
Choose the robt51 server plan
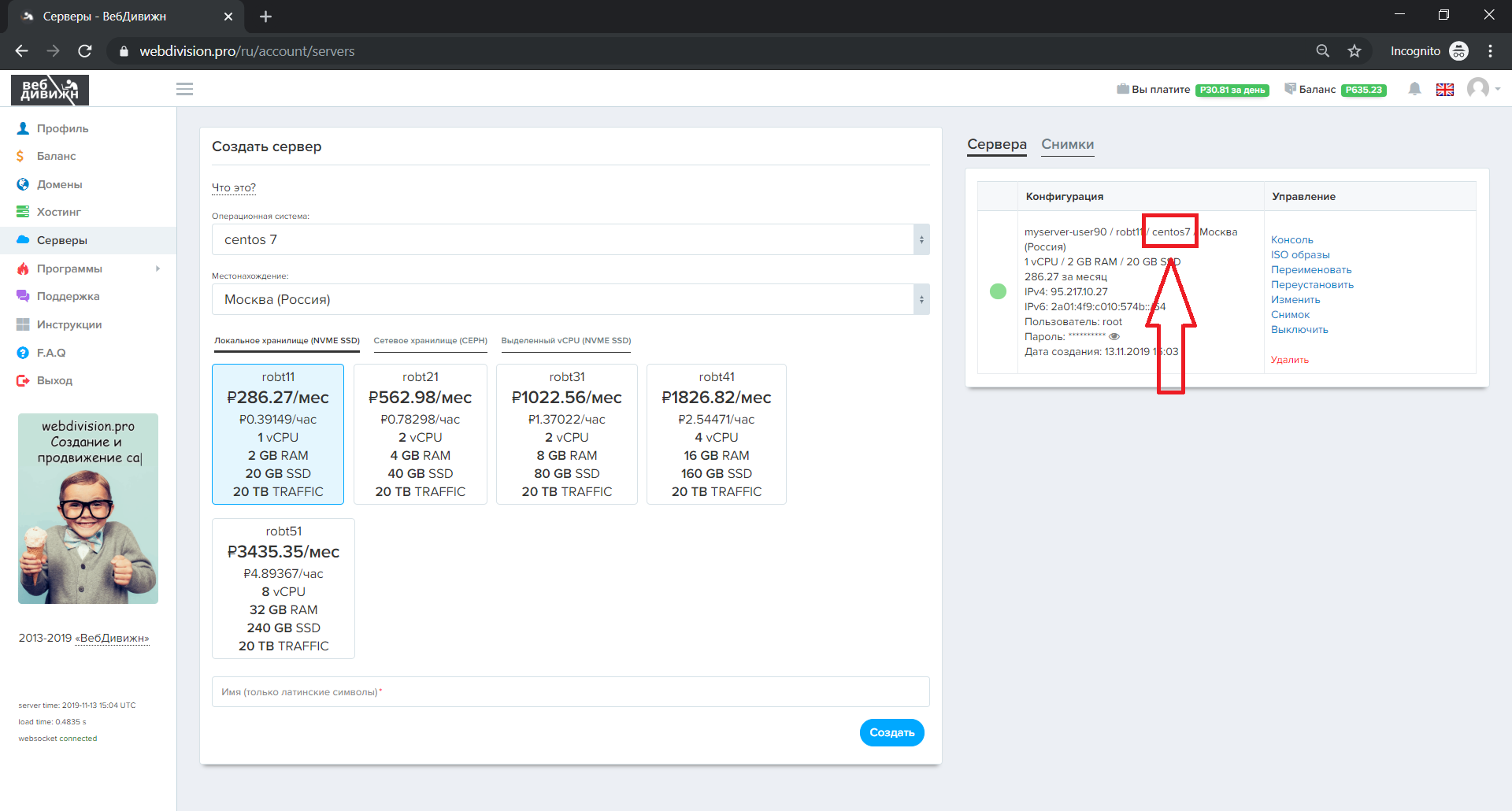click(x=283, y=588)
